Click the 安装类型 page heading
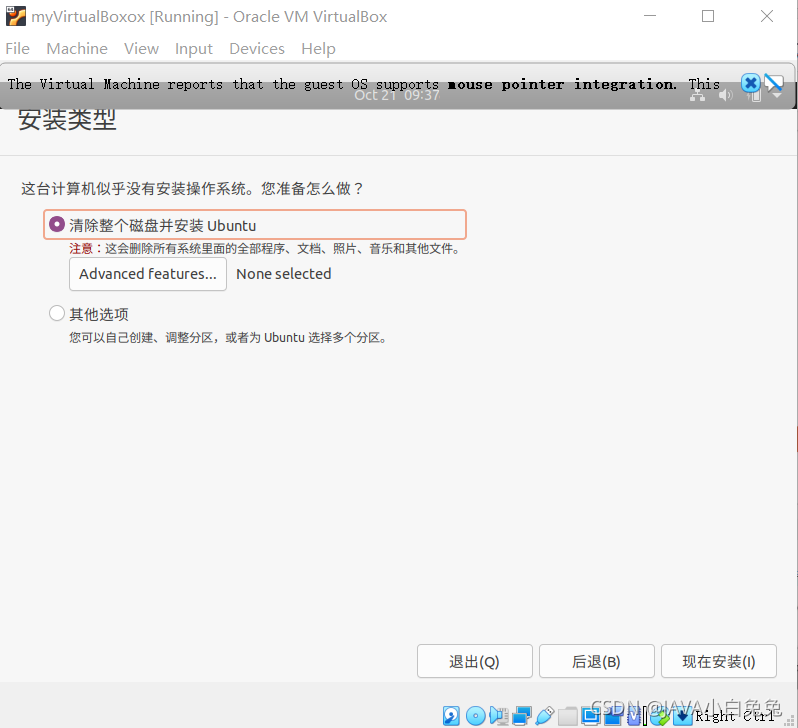 pyautogui.click(x=67, y=120)
